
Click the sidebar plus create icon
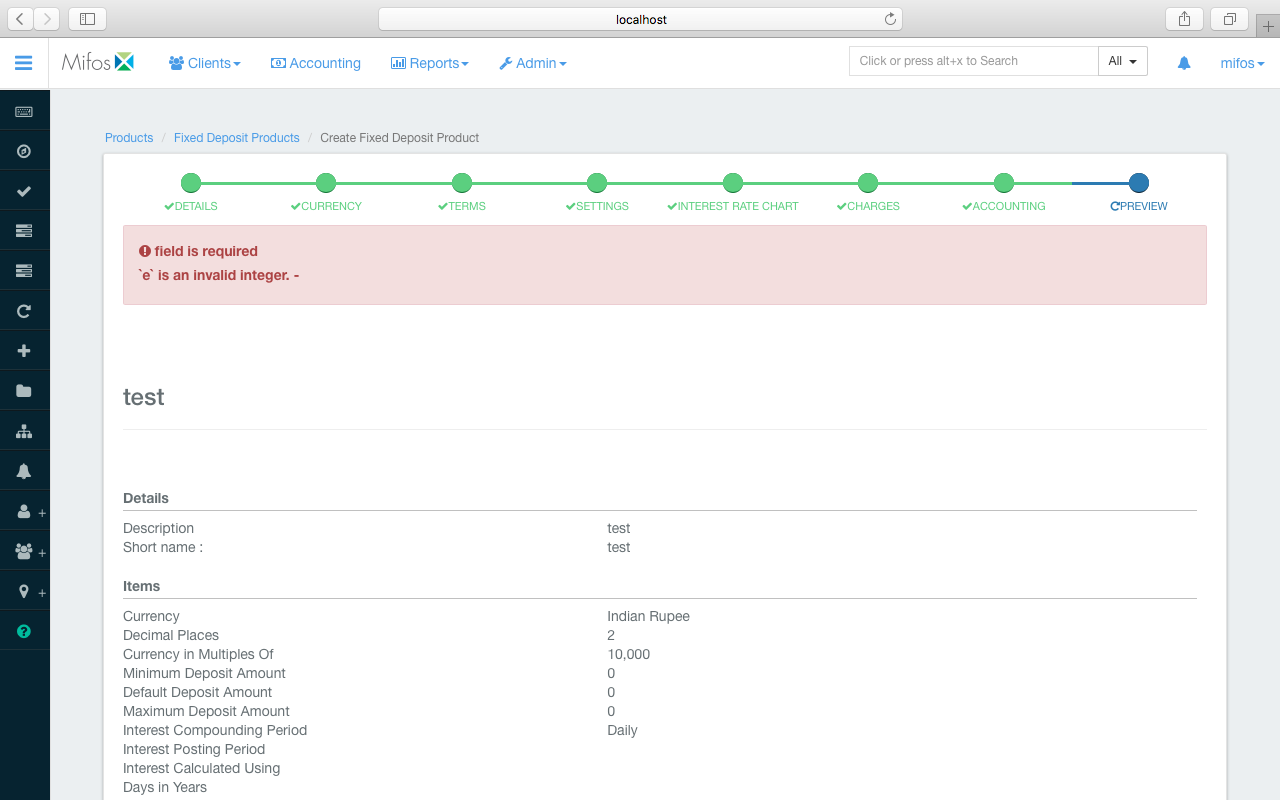pyautogui.click(x=24, y=350)
